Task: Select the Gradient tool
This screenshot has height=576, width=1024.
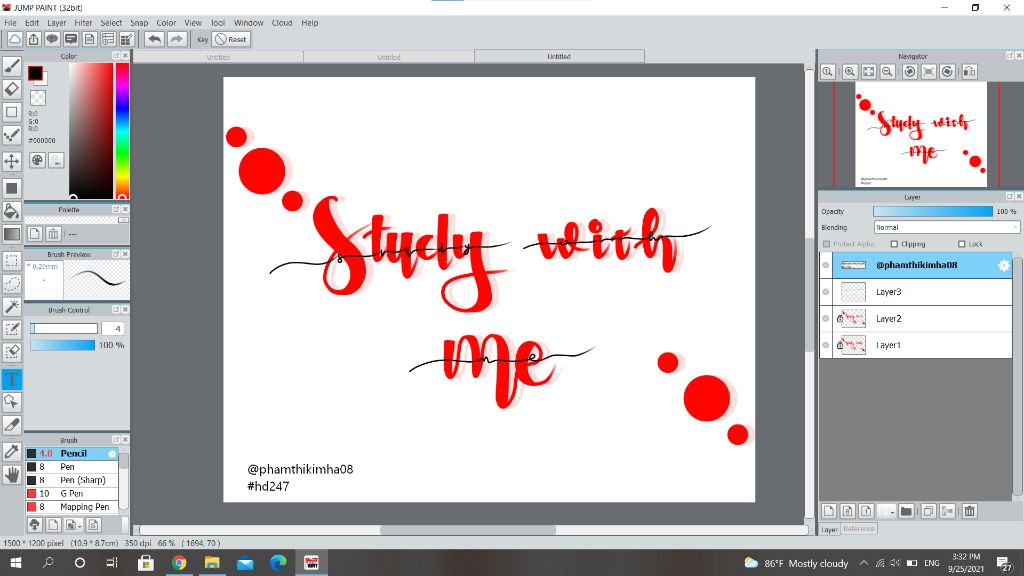Action: (12, 234)
